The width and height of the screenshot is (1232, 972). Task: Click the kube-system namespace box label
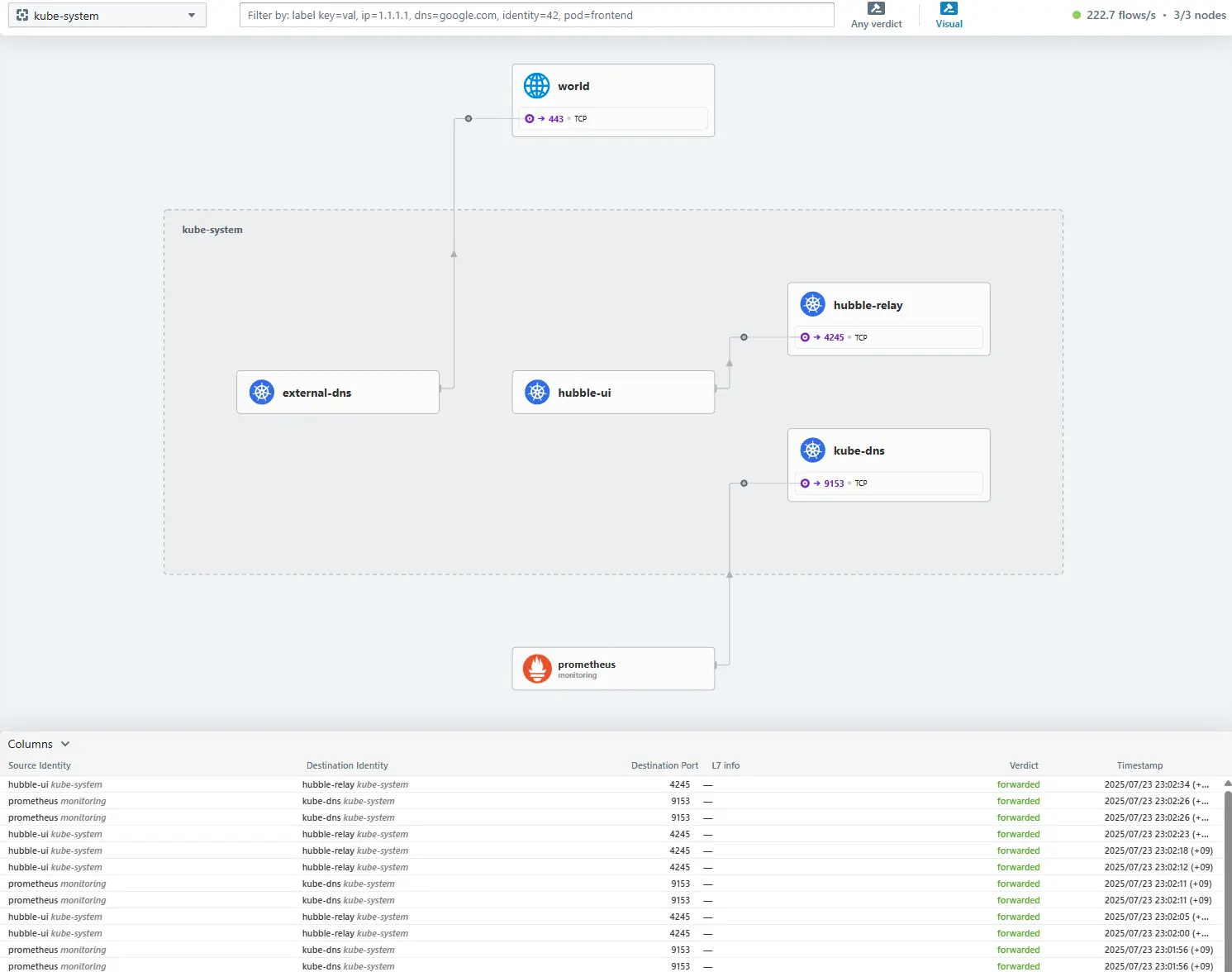coord(212,230)
